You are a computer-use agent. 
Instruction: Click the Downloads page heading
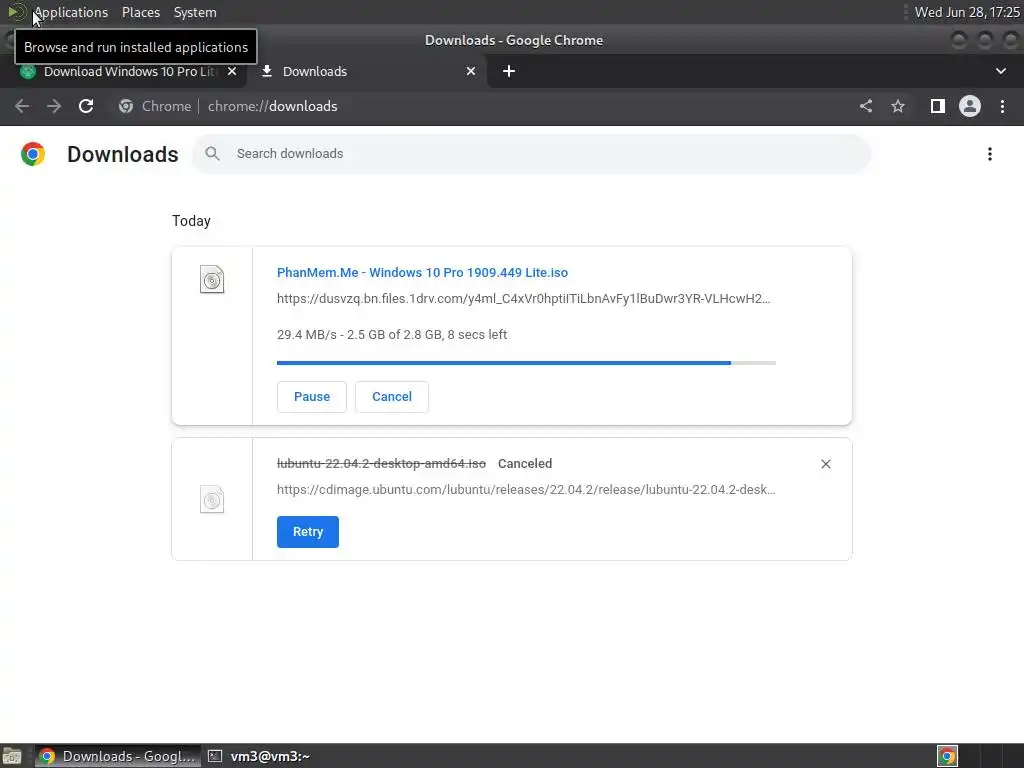123,154
